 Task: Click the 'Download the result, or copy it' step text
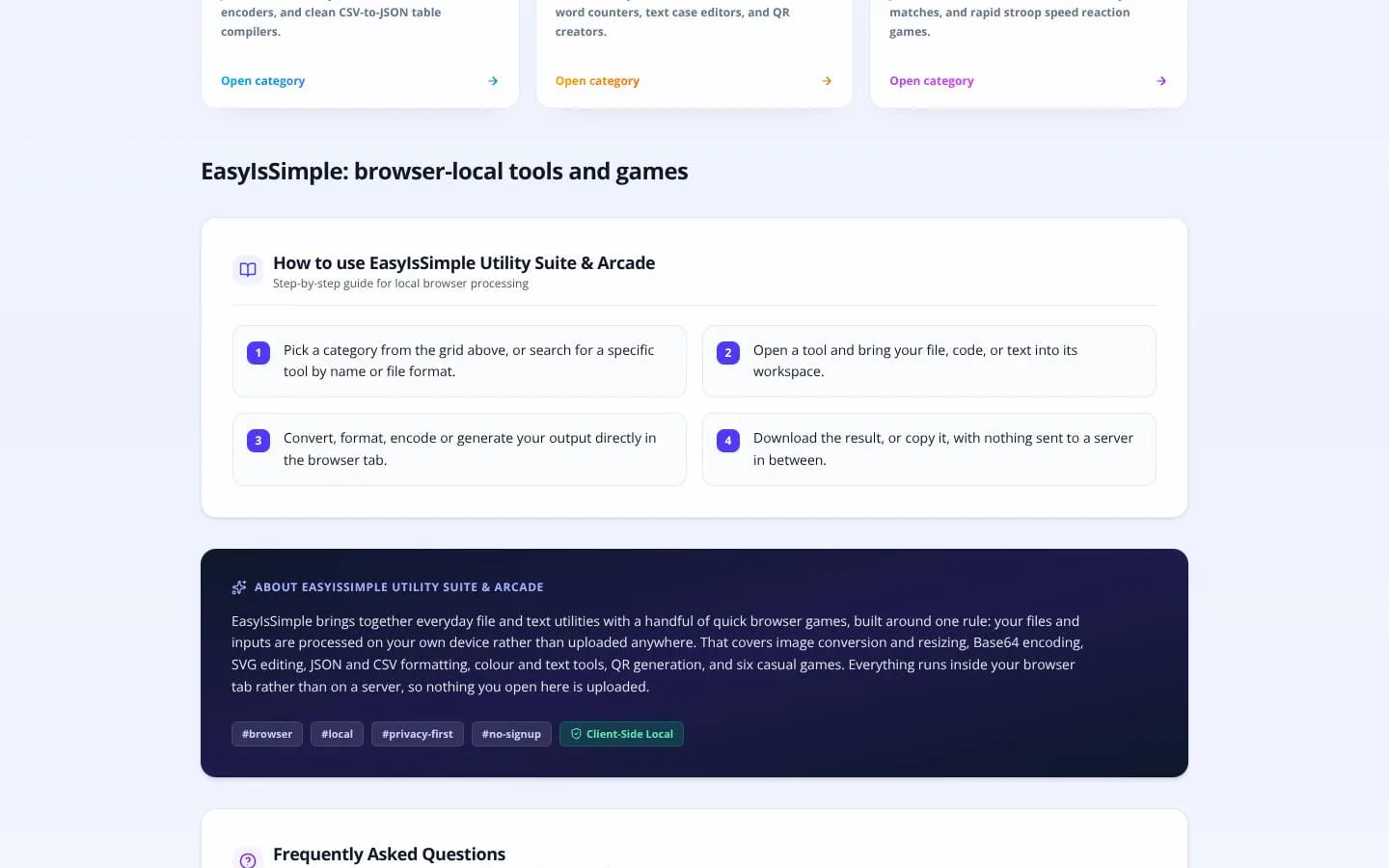click(943, 448)
